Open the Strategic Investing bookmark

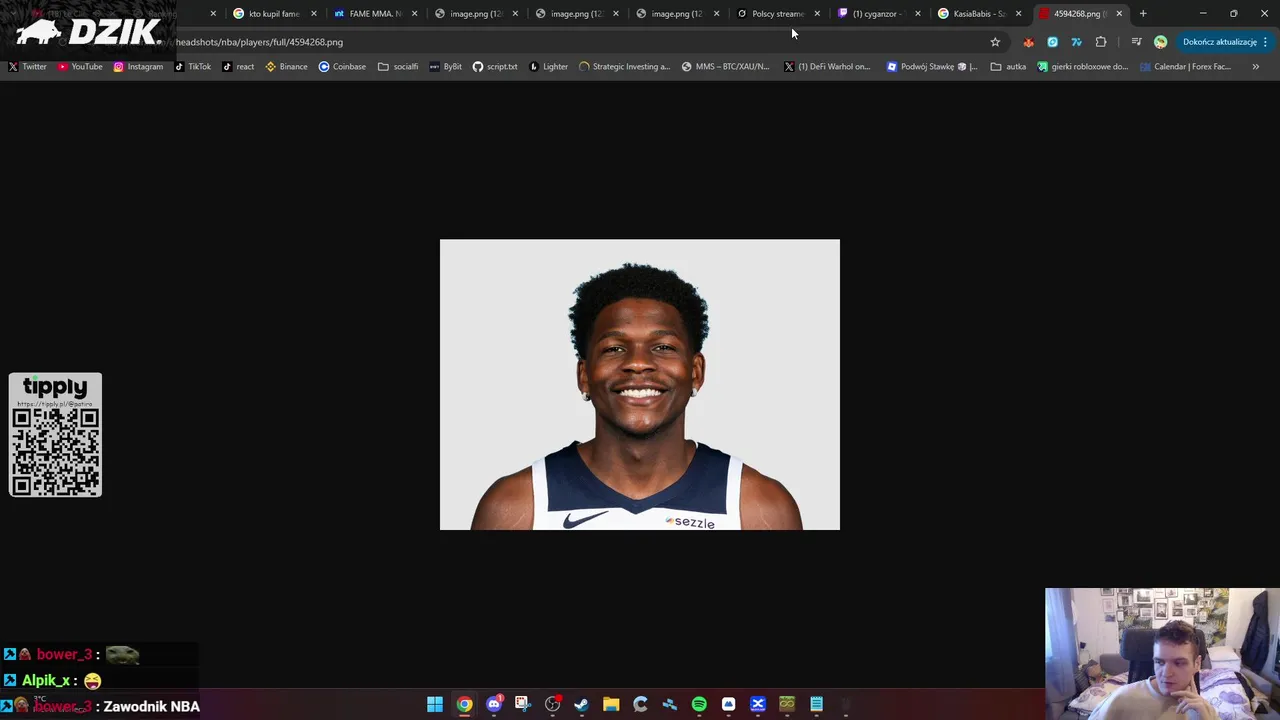(x=625, y=67)
